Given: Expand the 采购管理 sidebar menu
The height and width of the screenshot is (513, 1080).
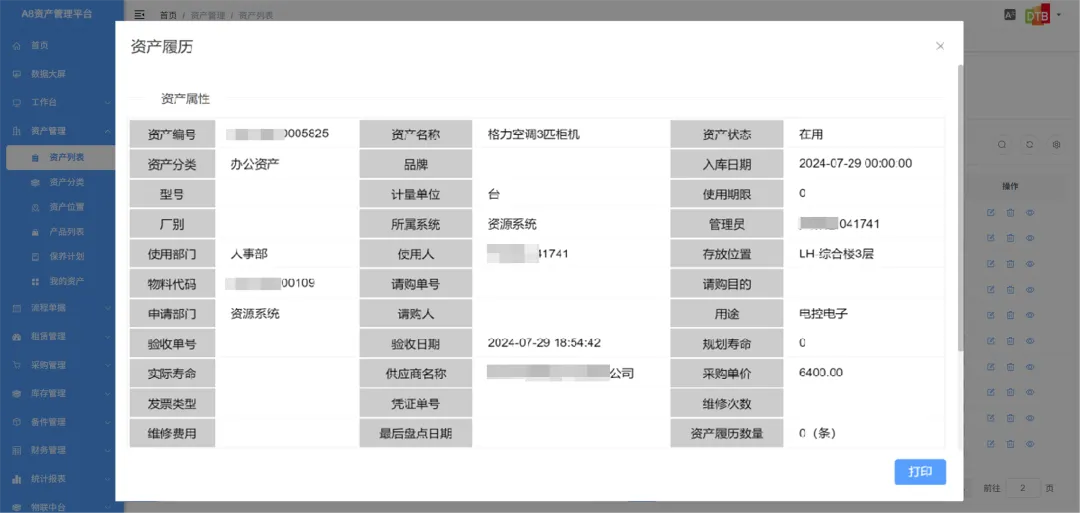Looking at the screenshot, I should [x=57, y=365].
